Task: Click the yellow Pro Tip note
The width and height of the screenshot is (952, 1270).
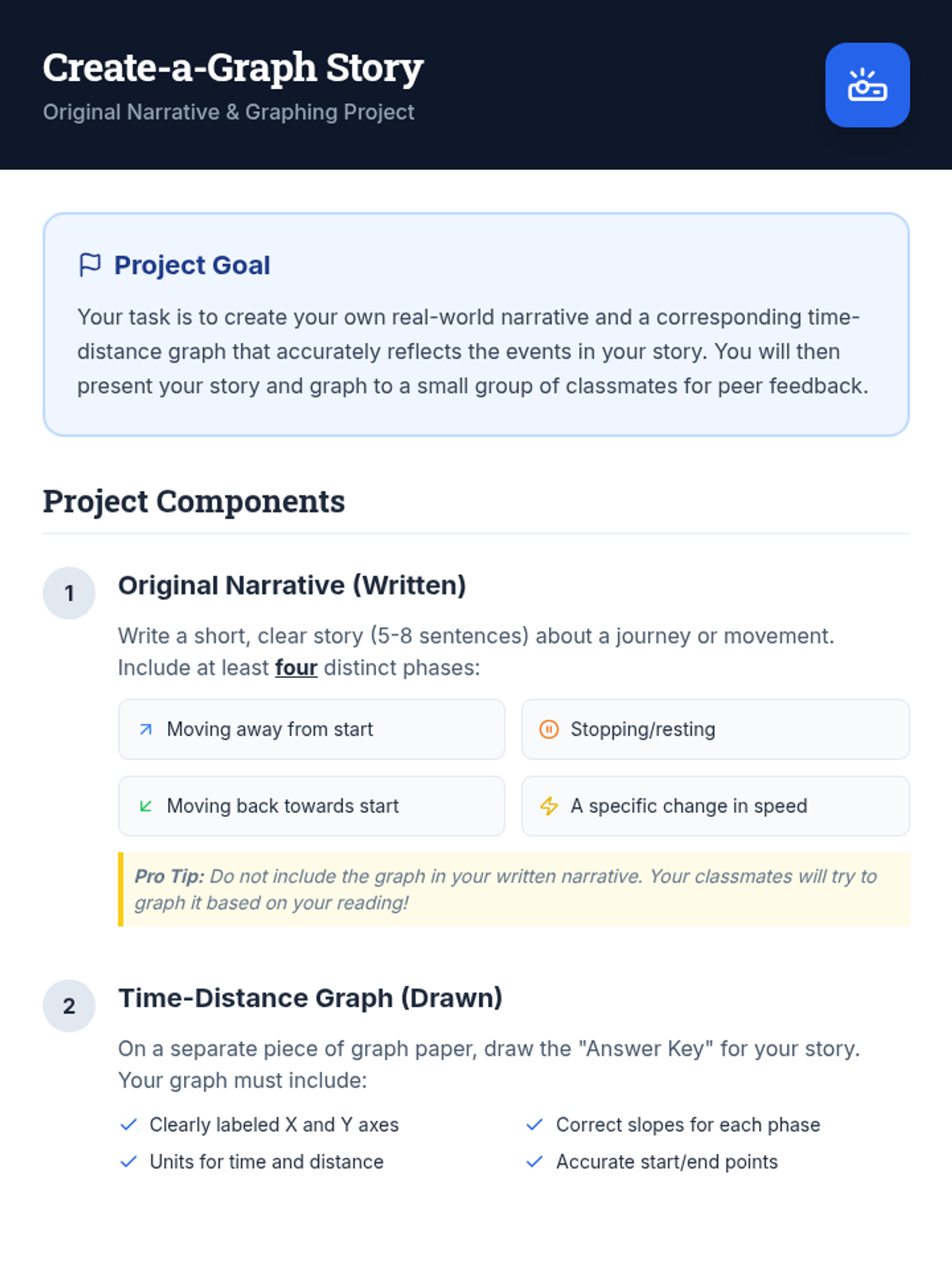Action: pos(513,889)
